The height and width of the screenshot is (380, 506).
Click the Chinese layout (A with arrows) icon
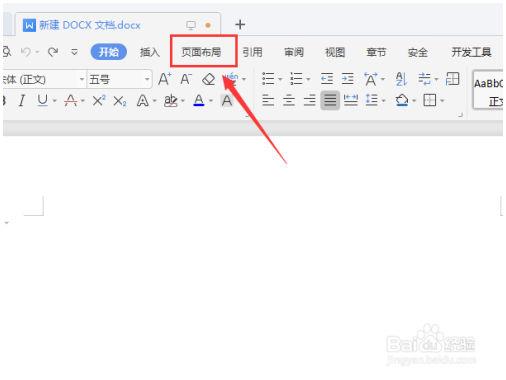pyautogui.click(x=371, y=79)
